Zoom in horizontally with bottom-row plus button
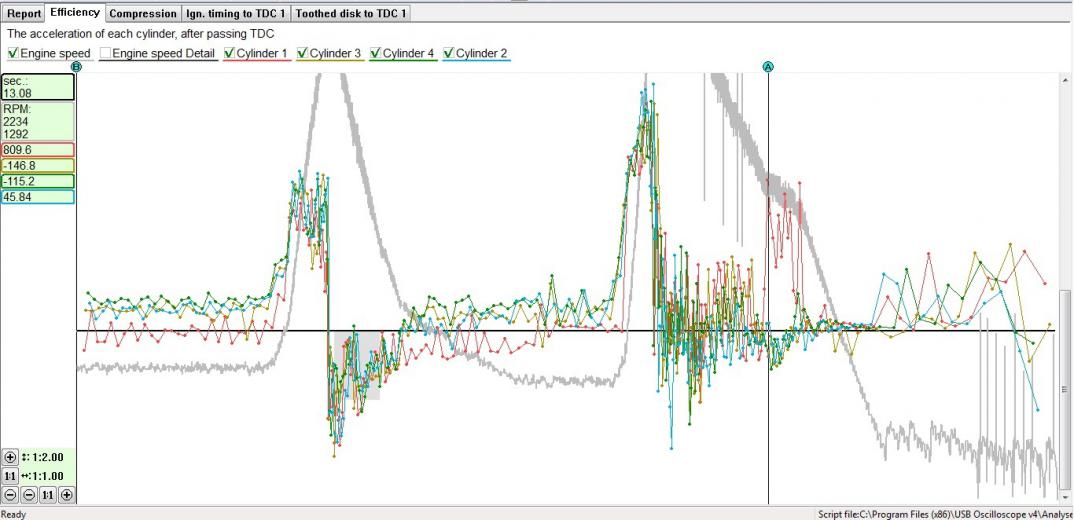The width and height of the screenshot is (1074, 520). pos(66,494)
